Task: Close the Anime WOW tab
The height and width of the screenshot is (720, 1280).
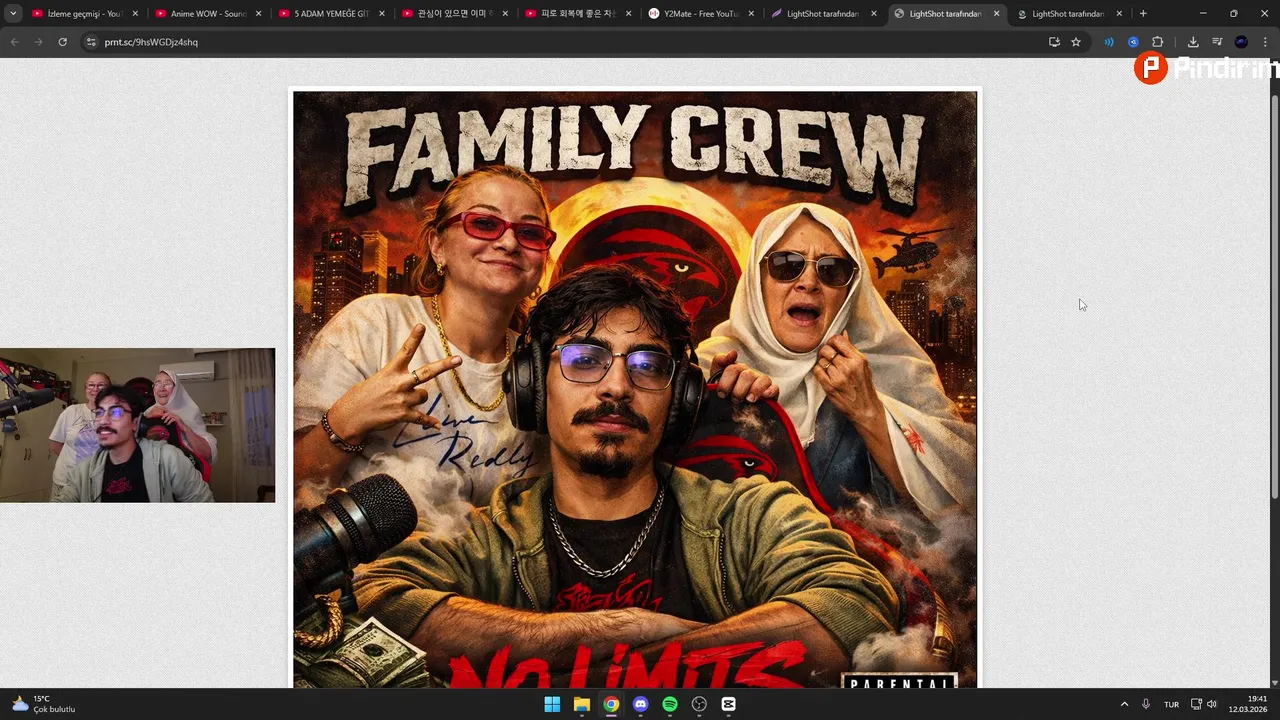Action: click(258, 14)
